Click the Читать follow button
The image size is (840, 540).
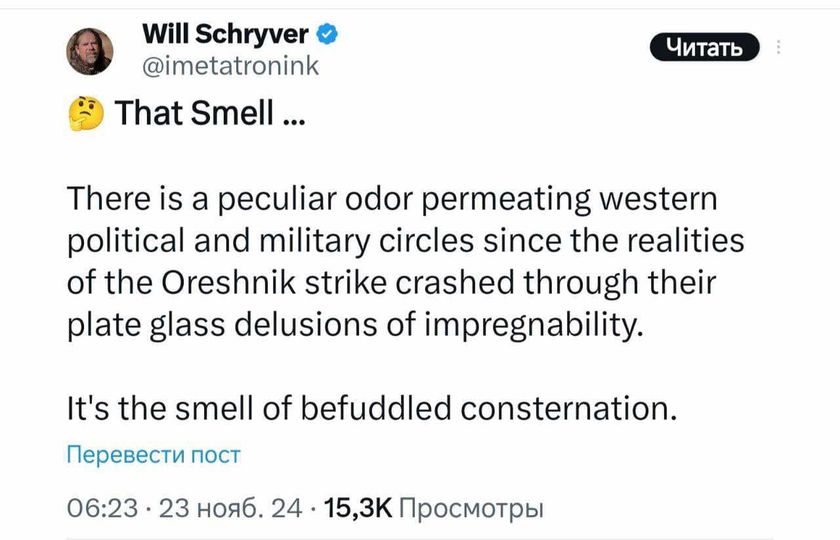[704, 47]
